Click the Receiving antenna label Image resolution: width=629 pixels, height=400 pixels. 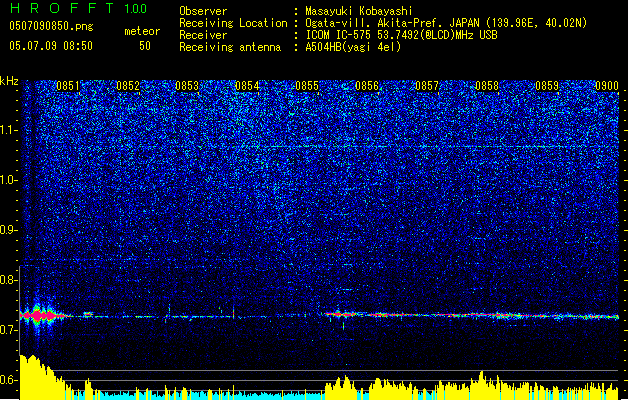230,47
